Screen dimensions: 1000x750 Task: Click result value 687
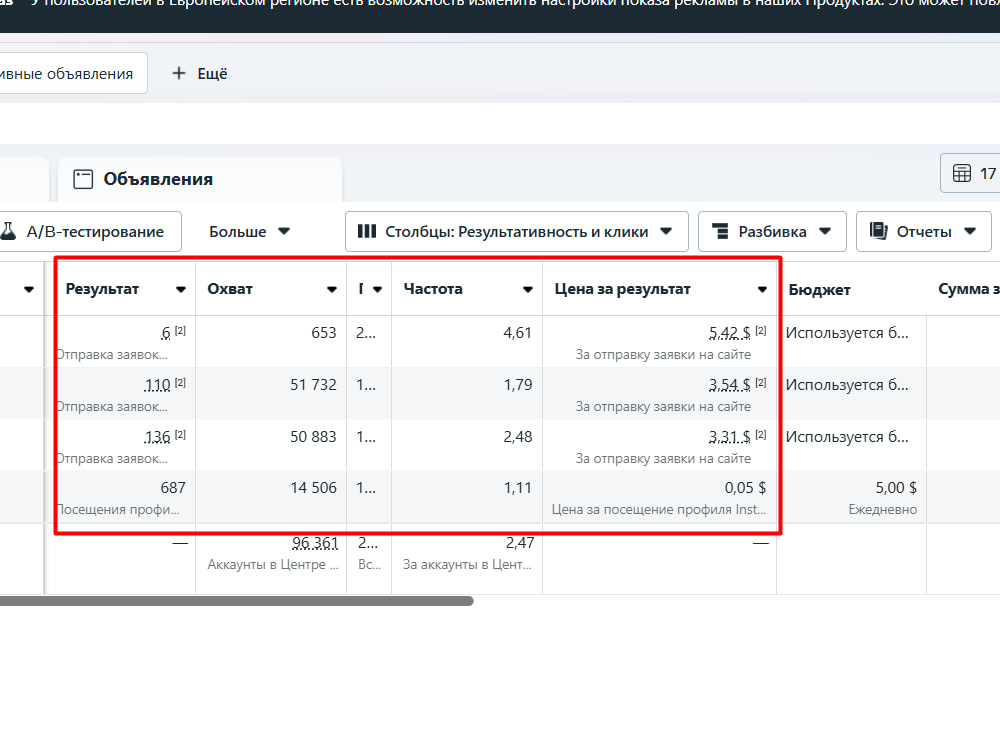[x=173, y=488]
